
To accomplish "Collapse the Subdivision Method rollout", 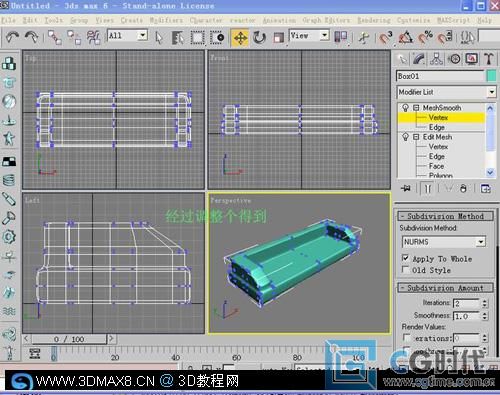I will coord(445,216).
